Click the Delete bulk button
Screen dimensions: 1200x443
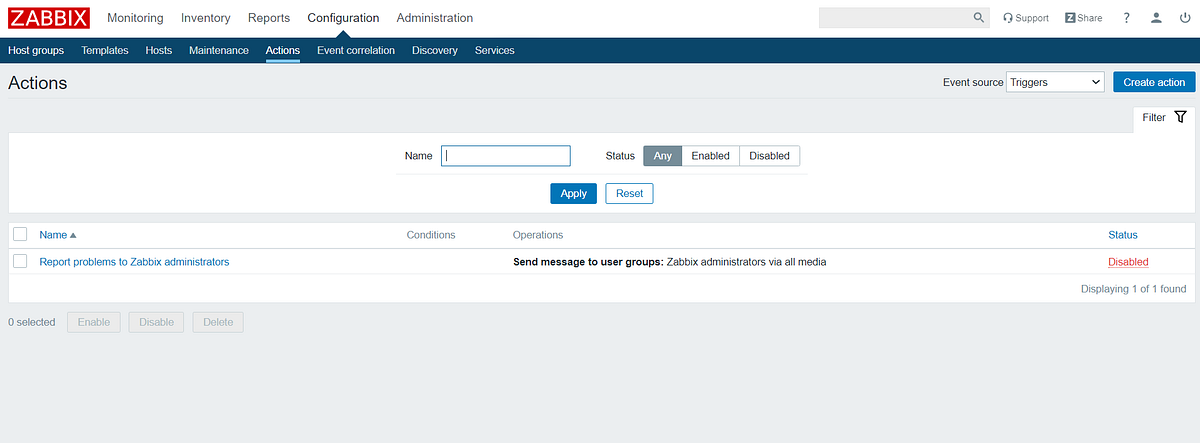(218, 322)
